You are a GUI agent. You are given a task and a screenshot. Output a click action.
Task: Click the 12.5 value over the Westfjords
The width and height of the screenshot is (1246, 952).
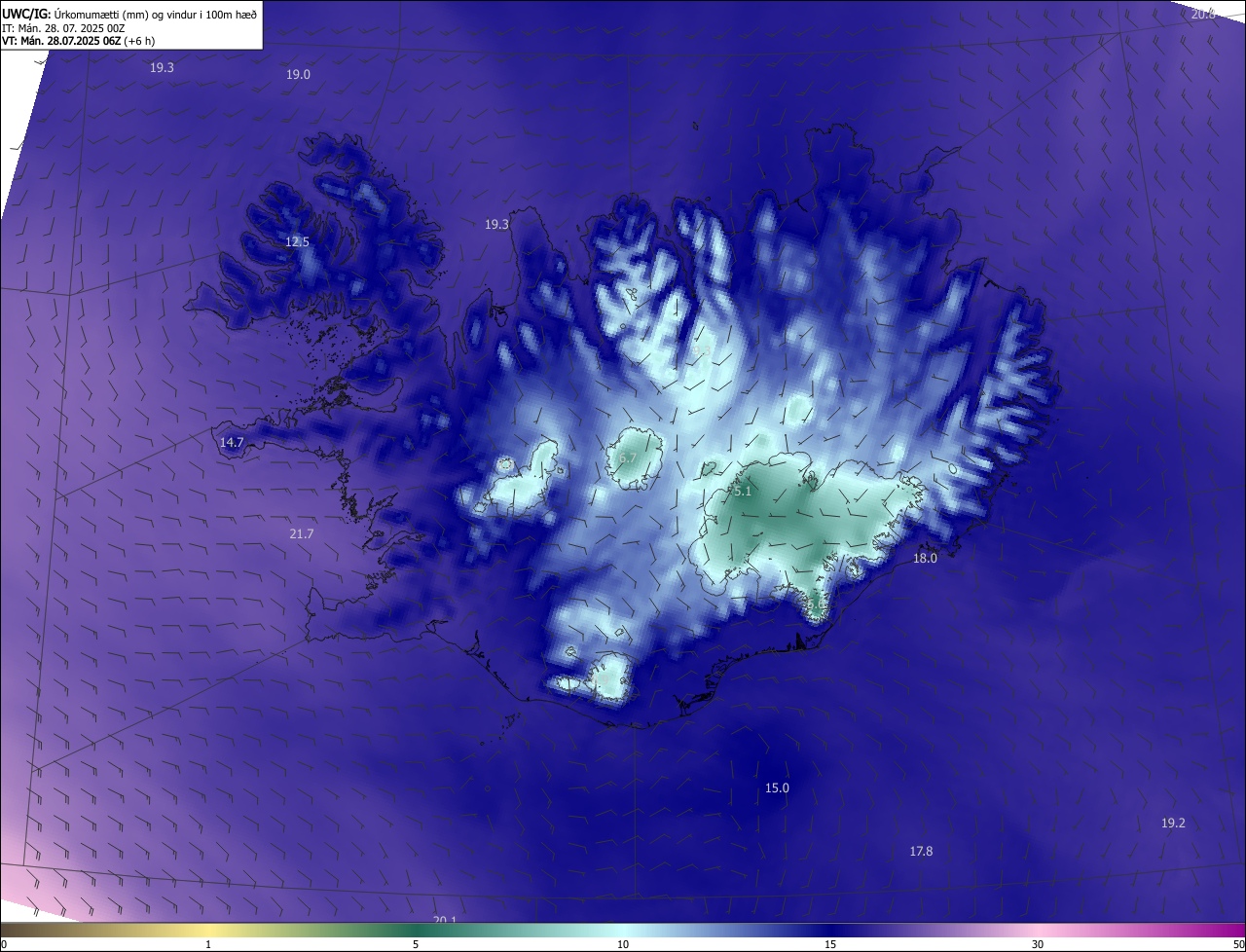coord(297,241)
